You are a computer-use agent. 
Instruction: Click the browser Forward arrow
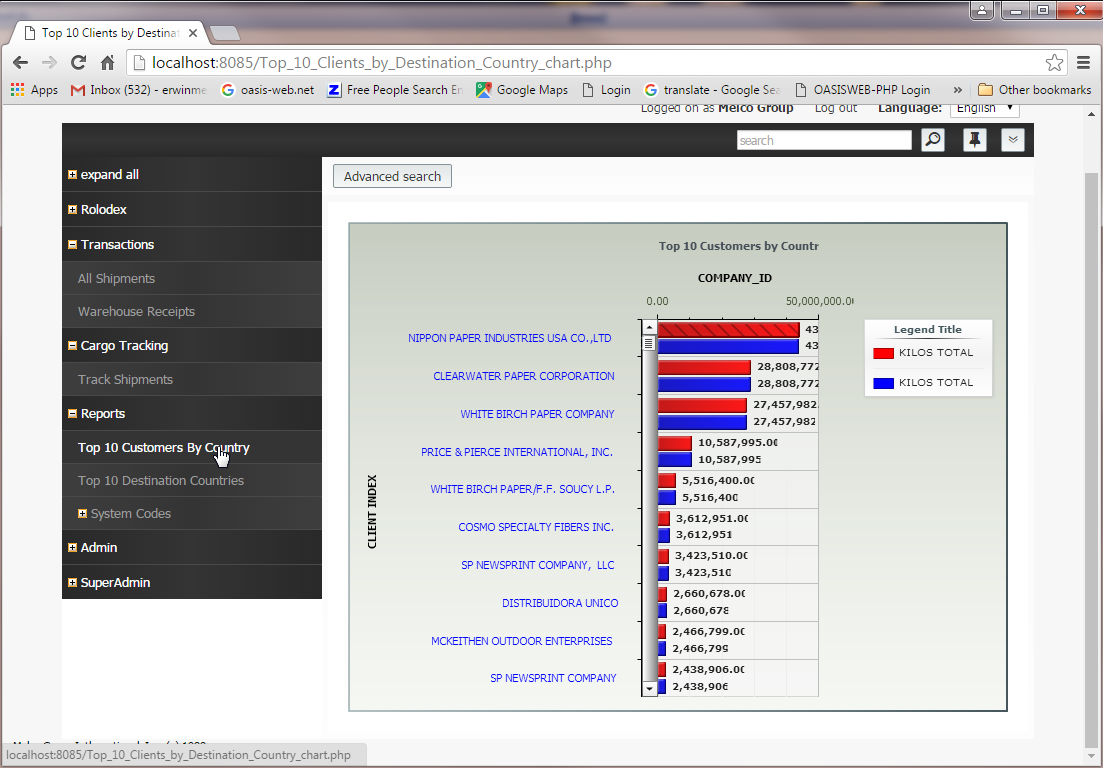(49, 63)
